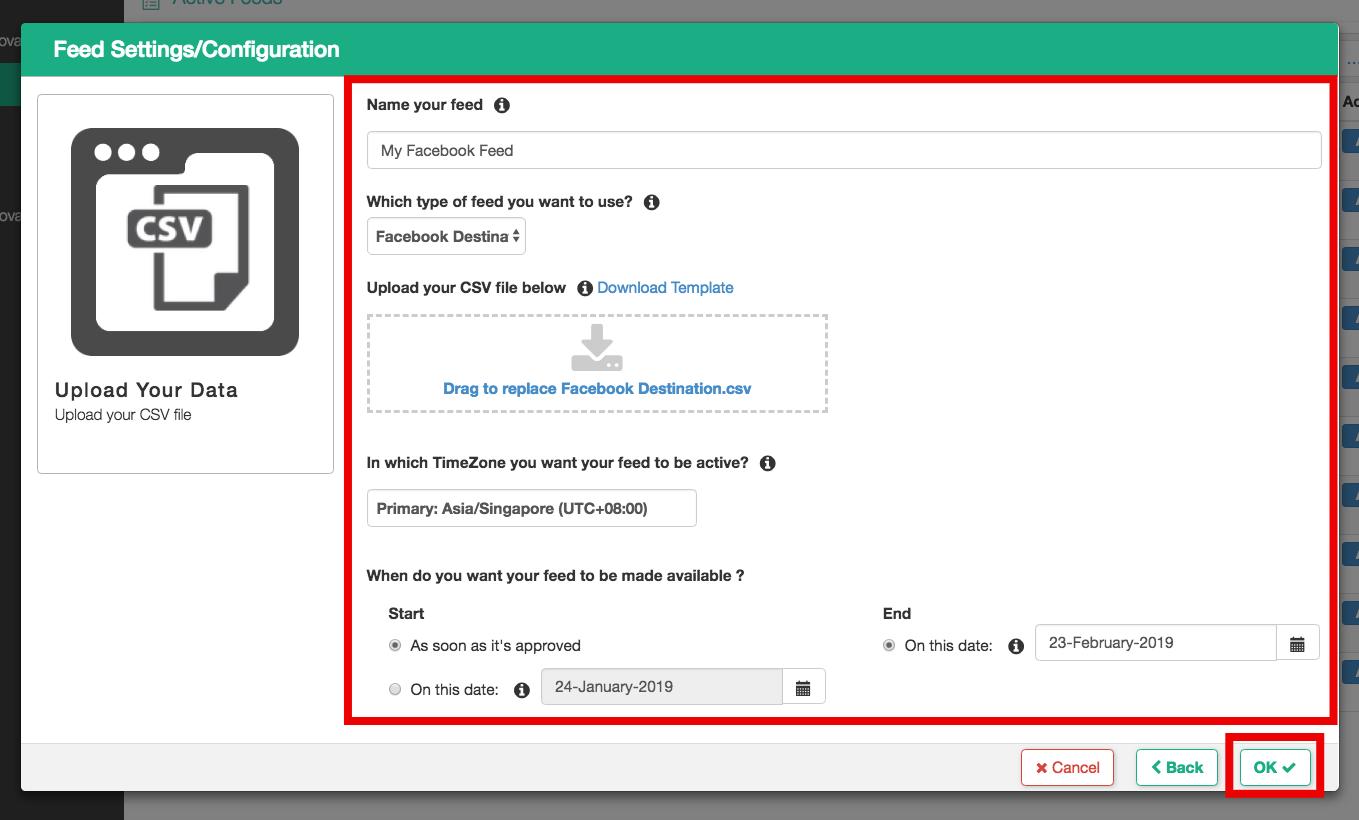
Task: Click info icon next to Name your feed
Action: click(x=502, y=105)
